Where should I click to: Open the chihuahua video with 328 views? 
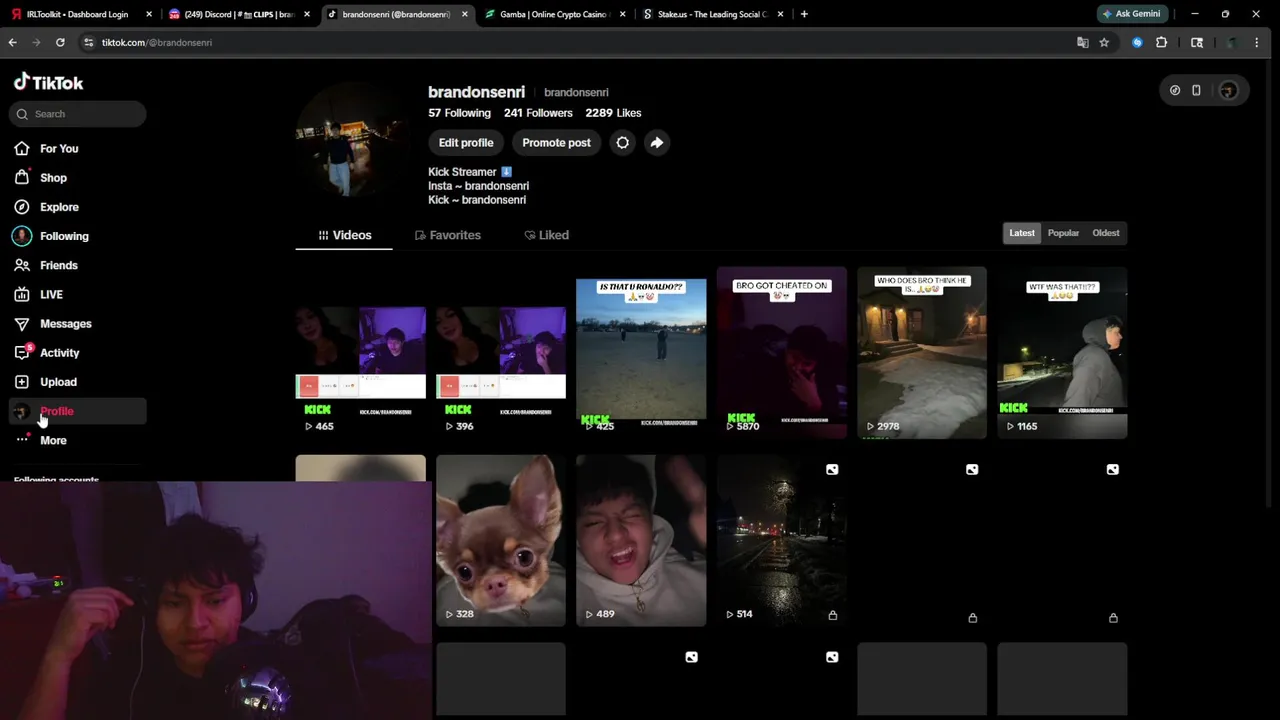pyautogui.click(x=500, y=540)
